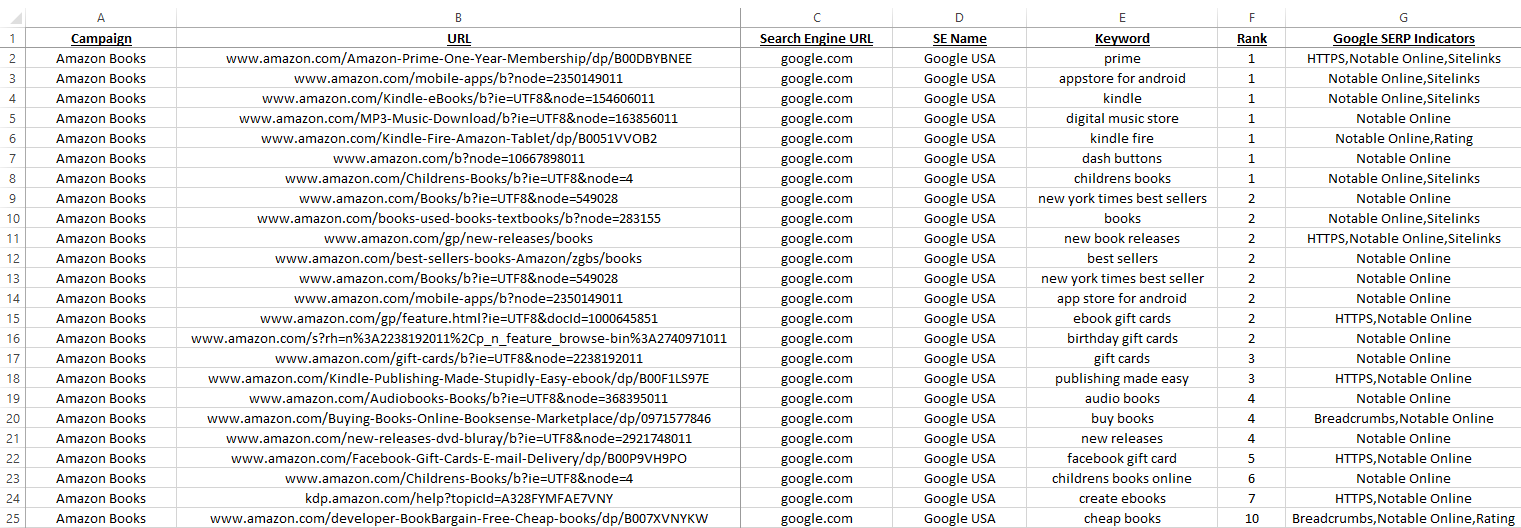Select column A header
The image size is (1521, 528).
101,17
